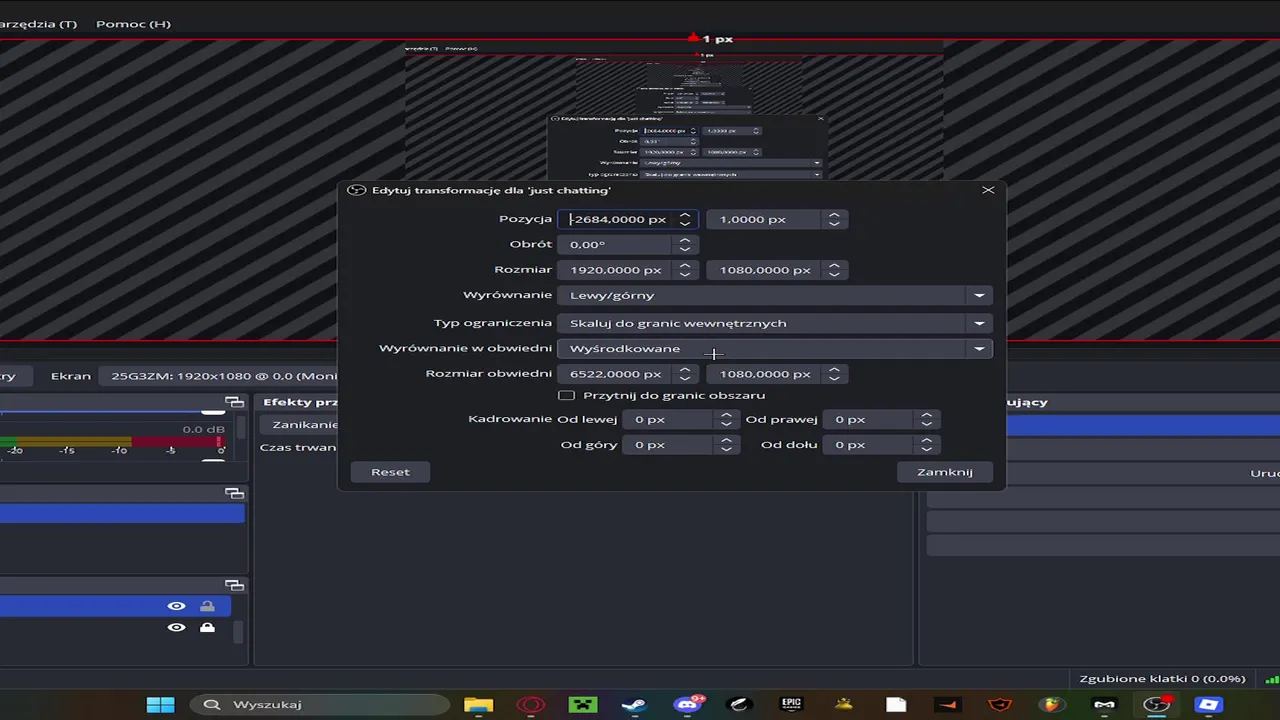Increase Pozycja X with up arrow
Screen dimensions: 1280x720
point(685,215)
